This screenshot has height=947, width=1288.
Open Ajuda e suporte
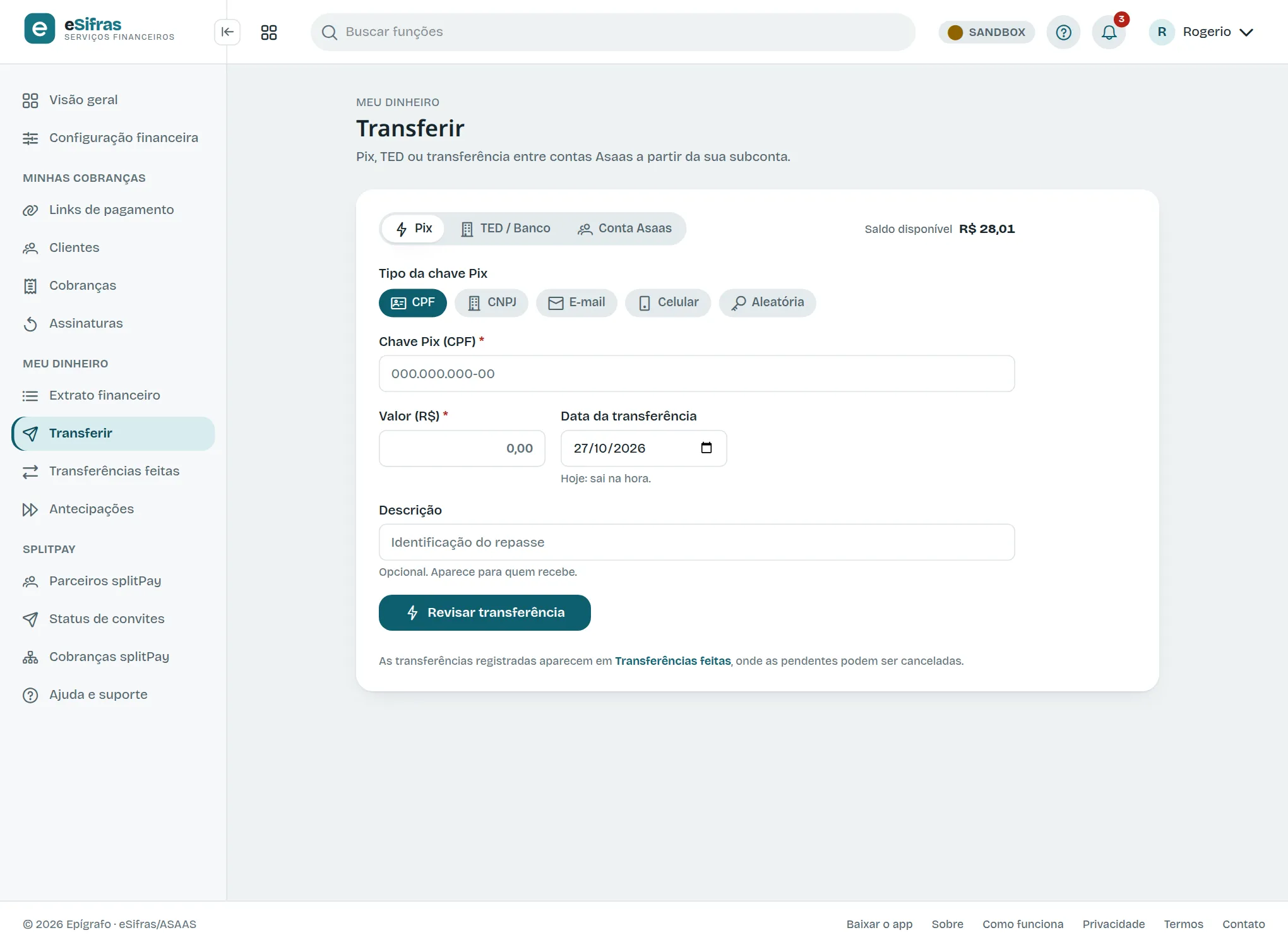(x=113, y=694)
